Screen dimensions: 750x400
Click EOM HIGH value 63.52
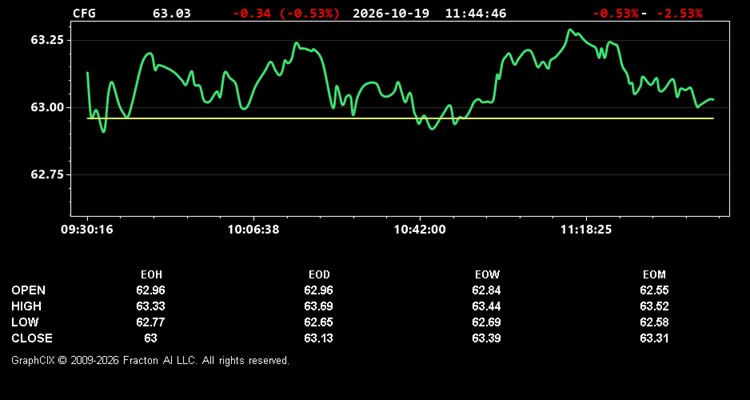click(654, 306)
